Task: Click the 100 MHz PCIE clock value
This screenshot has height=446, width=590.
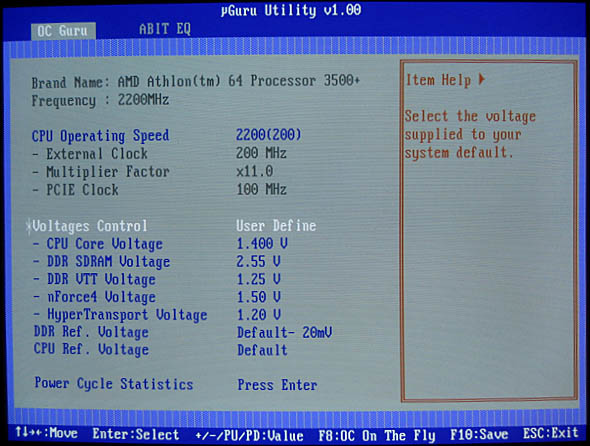Action: point(262,189)
